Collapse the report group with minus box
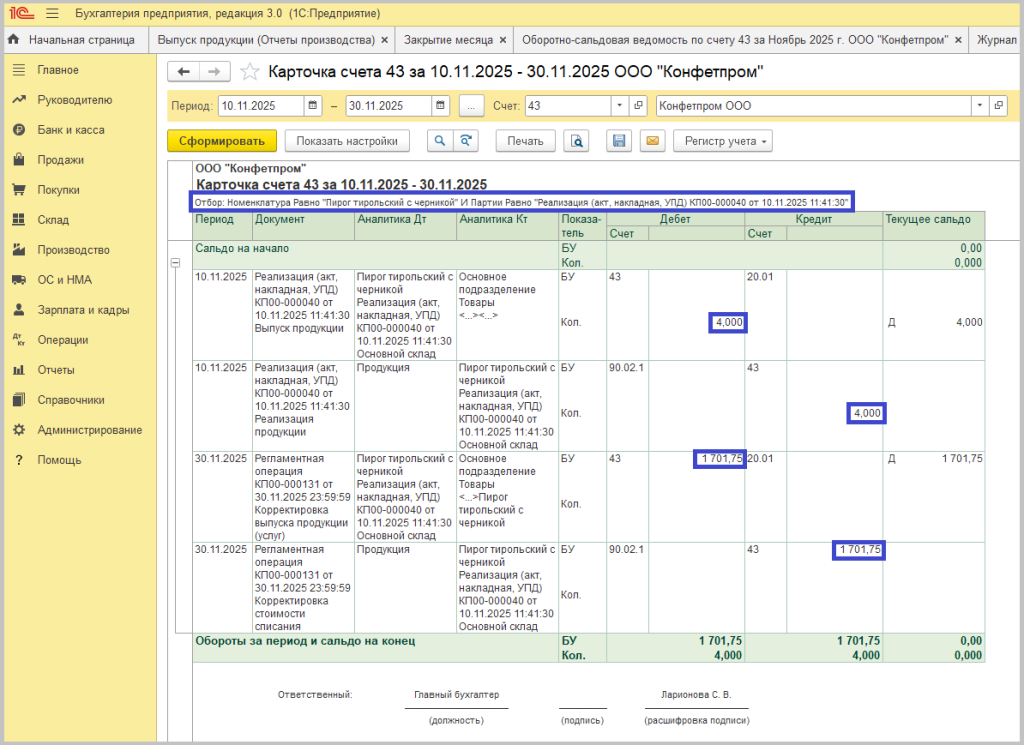The height and width of the screenshot is (745, 1024). 176,263
